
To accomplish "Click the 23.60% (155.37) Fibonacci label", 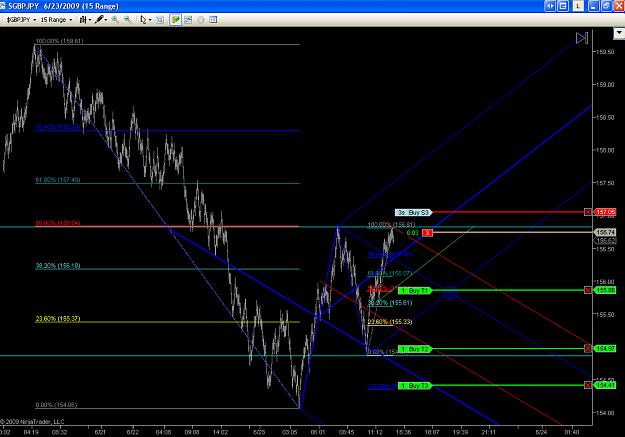I will (x=58, y=319).
